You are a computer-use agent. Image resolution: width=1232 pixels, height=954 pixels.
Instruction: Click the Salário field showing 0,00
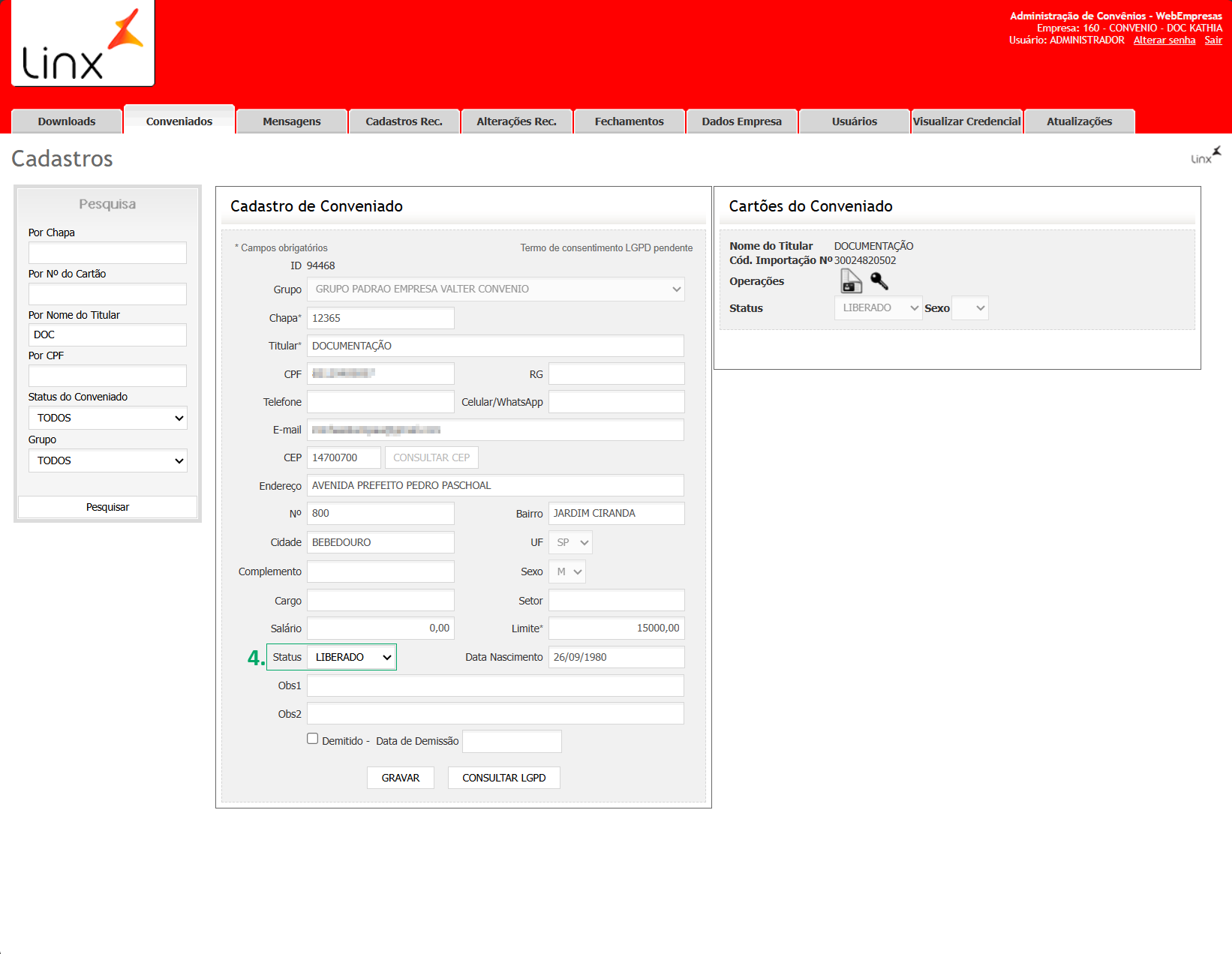[380, 628]
